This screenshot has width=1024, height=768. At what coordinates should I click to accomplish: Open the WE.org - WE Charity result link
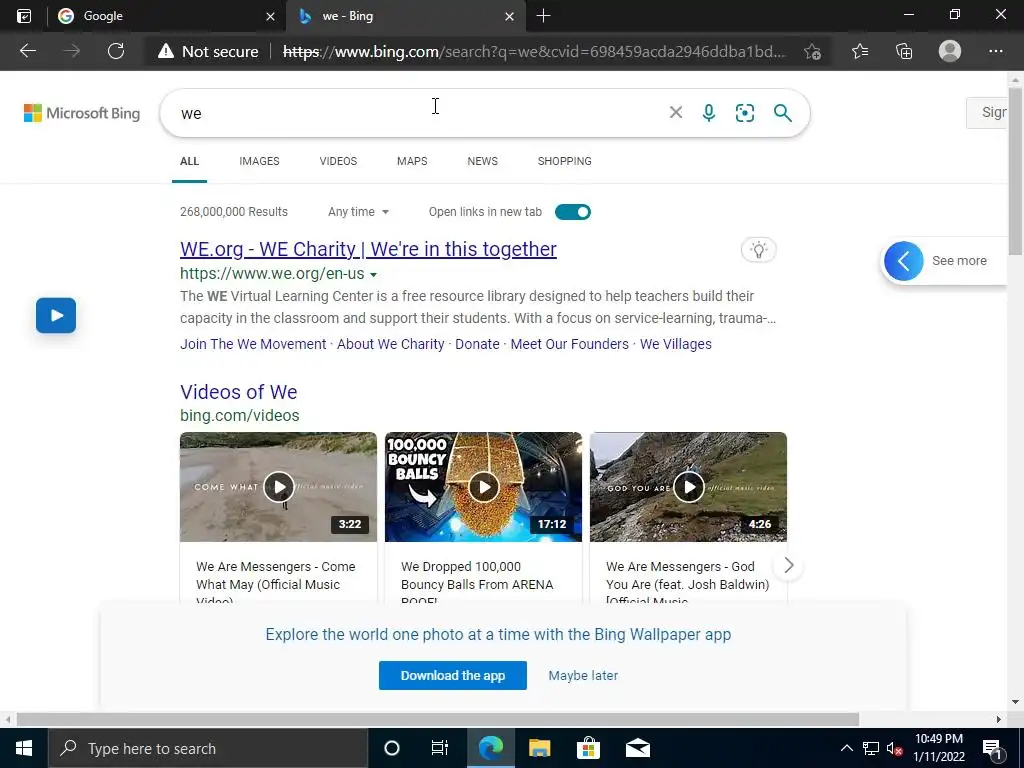coord(368,249)
